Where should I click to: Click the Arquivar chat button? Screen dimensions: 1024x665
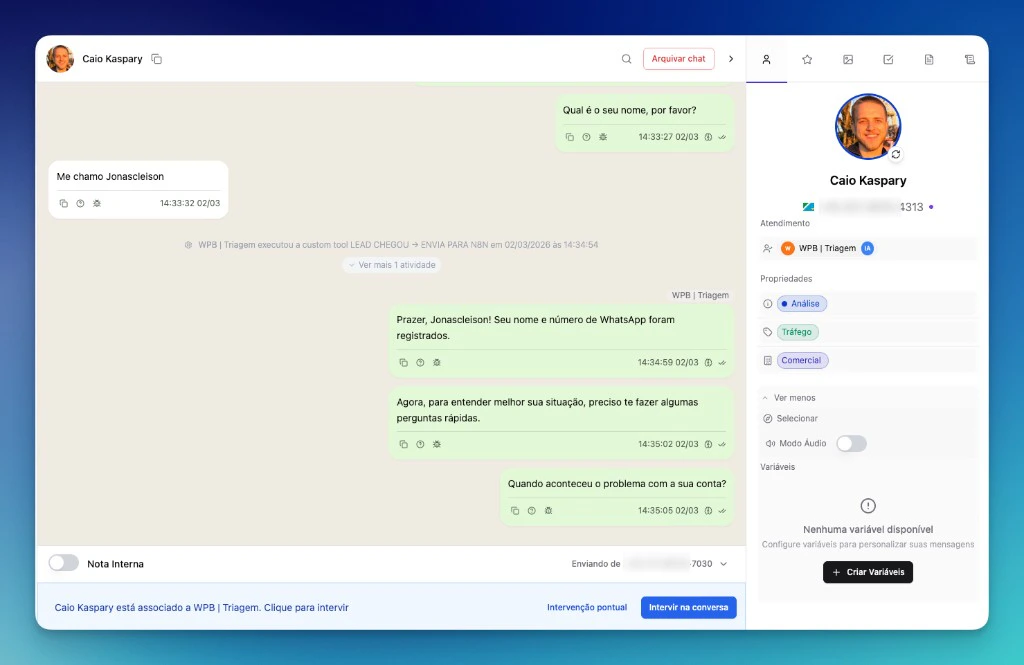679,59
